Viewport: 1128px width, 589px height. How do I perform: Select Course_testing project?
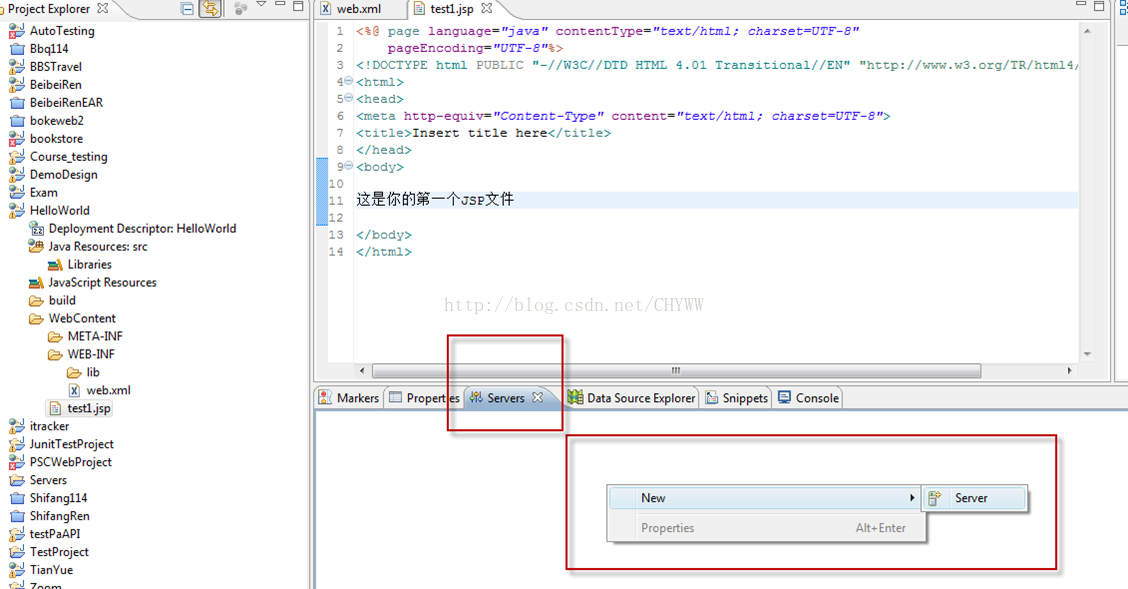[68, 157]
